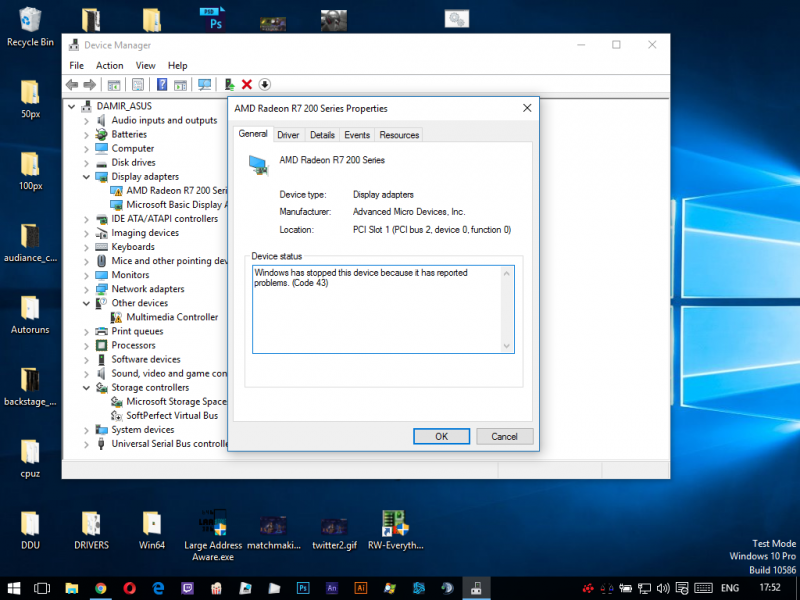
Task: Expand the Disk drives category
Action: 86,163
